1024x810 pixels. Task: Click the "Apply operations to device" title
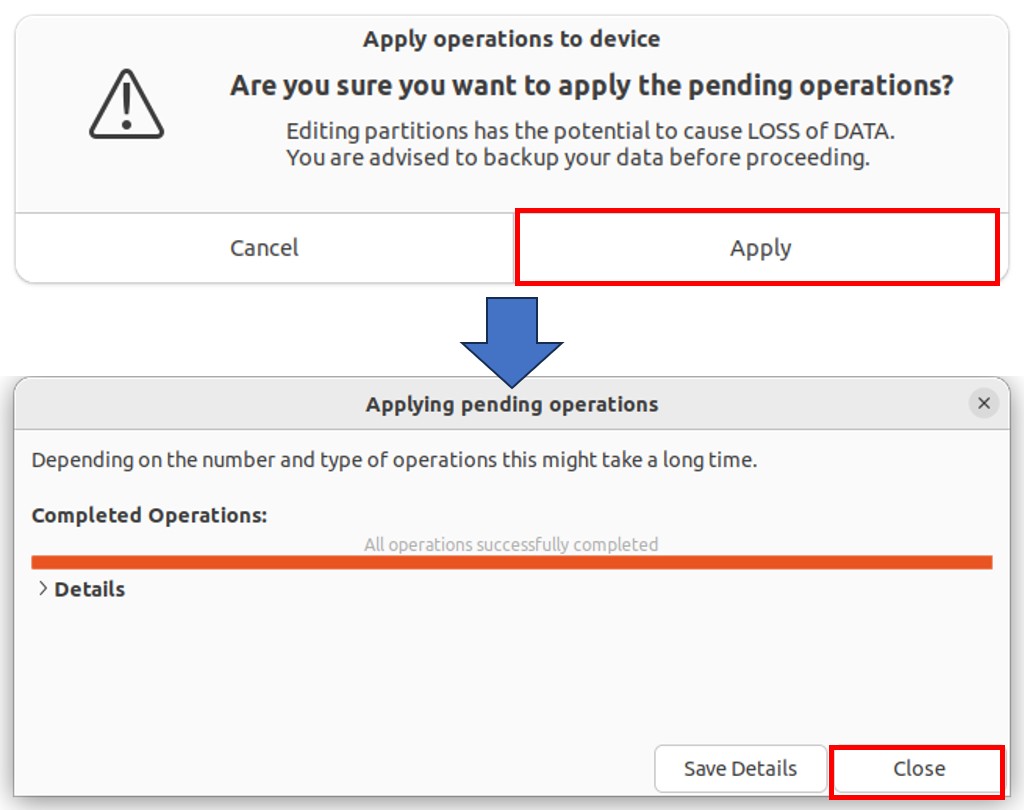tap(511, 39)
